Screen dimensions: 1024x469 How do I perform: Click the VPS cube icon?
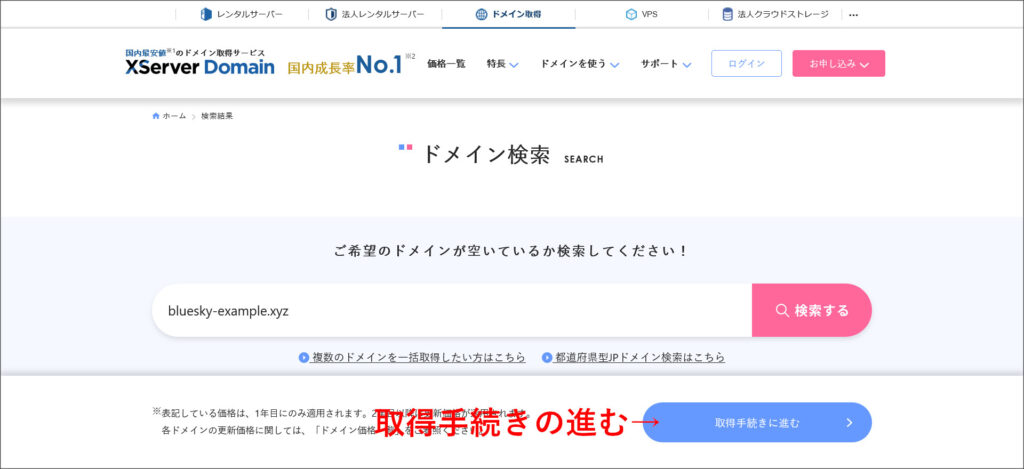[631, 14]
